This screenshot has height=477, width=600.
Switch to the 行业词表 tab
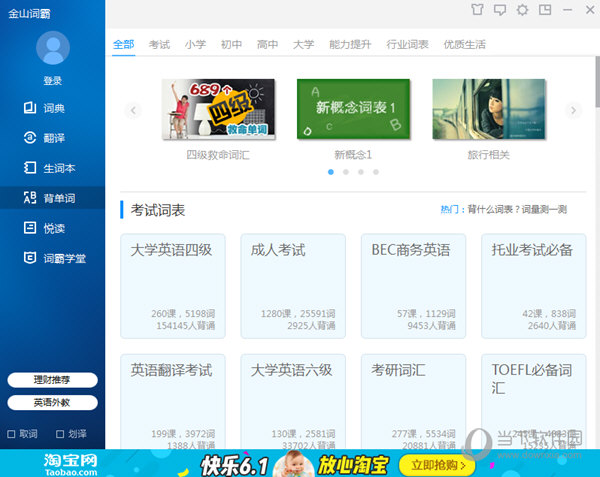(x=407, y=44)
